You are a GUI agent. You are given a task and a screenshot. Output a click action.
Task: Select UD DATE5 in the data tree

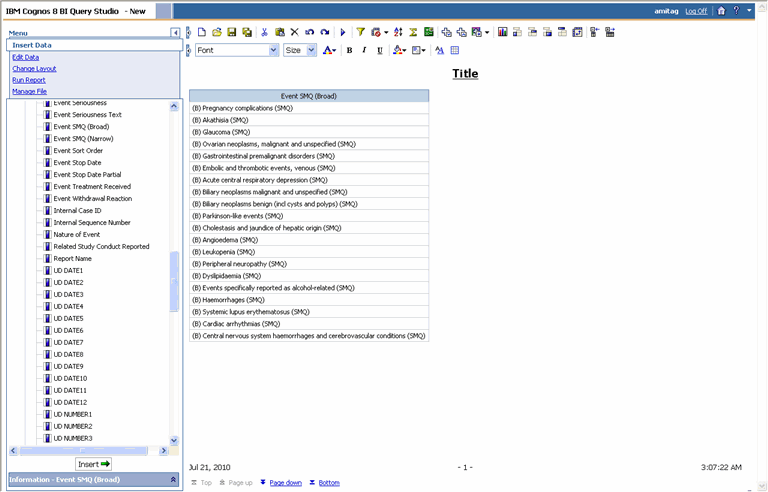tap(68, 319)
